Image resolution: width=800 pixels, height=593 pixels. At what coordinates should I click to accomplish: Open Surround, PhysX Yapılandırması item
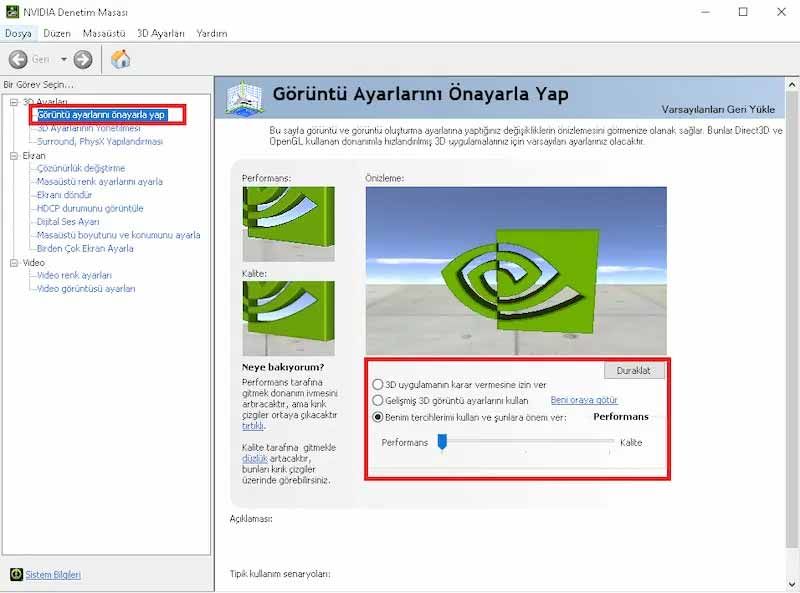[x=100, y=141]
